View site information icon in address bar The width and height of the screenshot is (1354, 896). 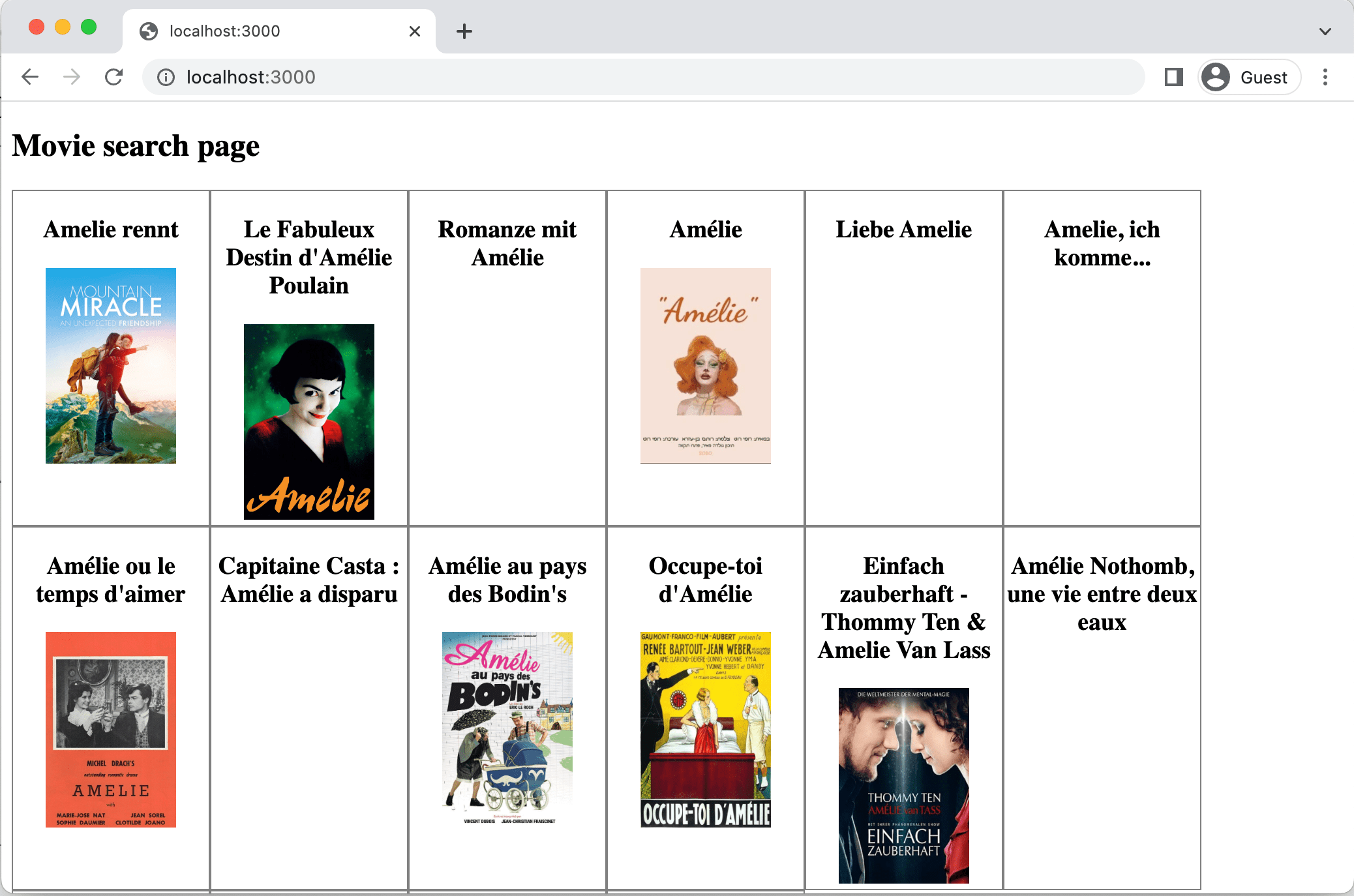(x=166, y=78)
